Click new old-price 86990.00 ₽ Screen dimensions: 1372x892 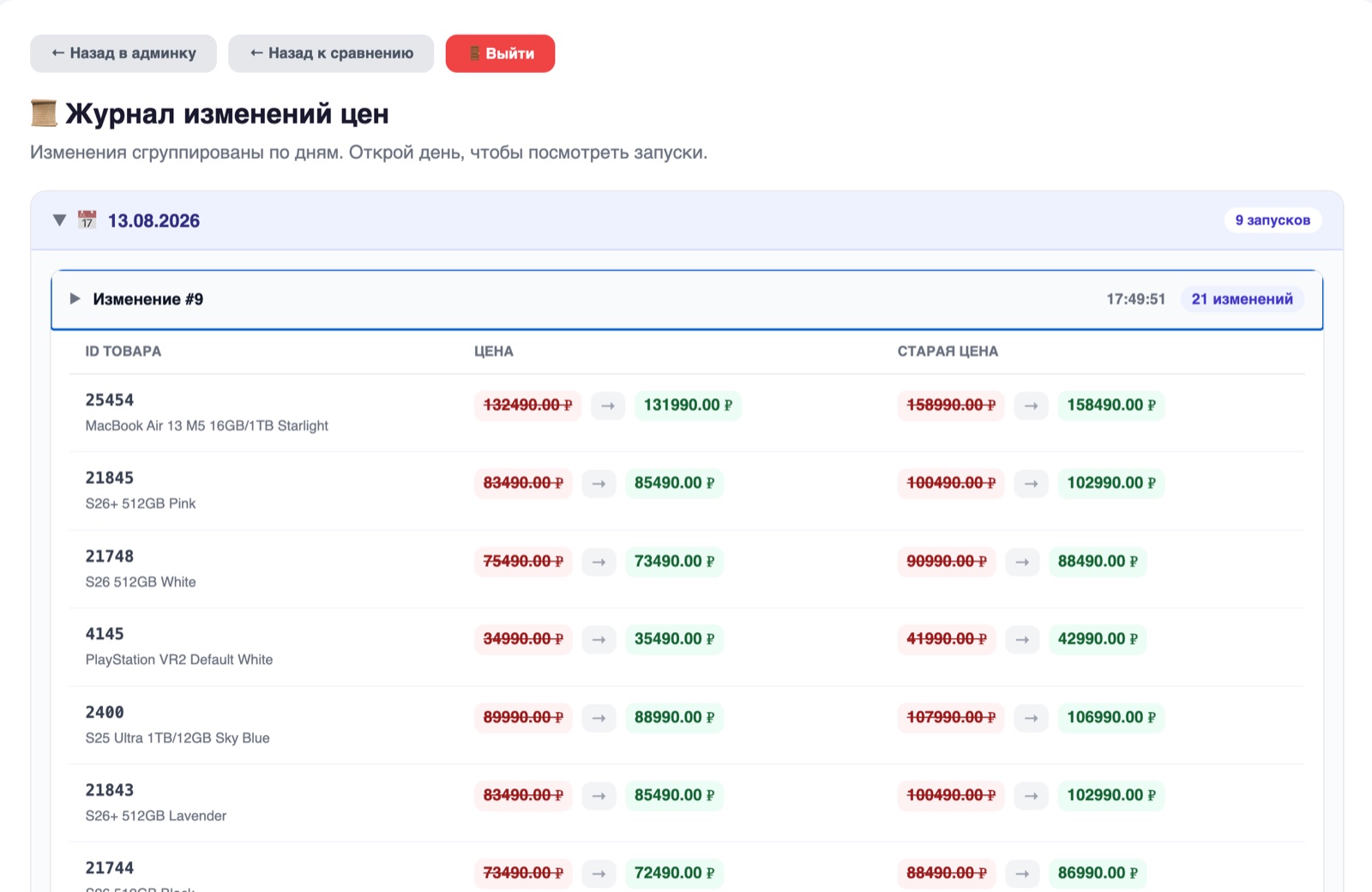1098,873
